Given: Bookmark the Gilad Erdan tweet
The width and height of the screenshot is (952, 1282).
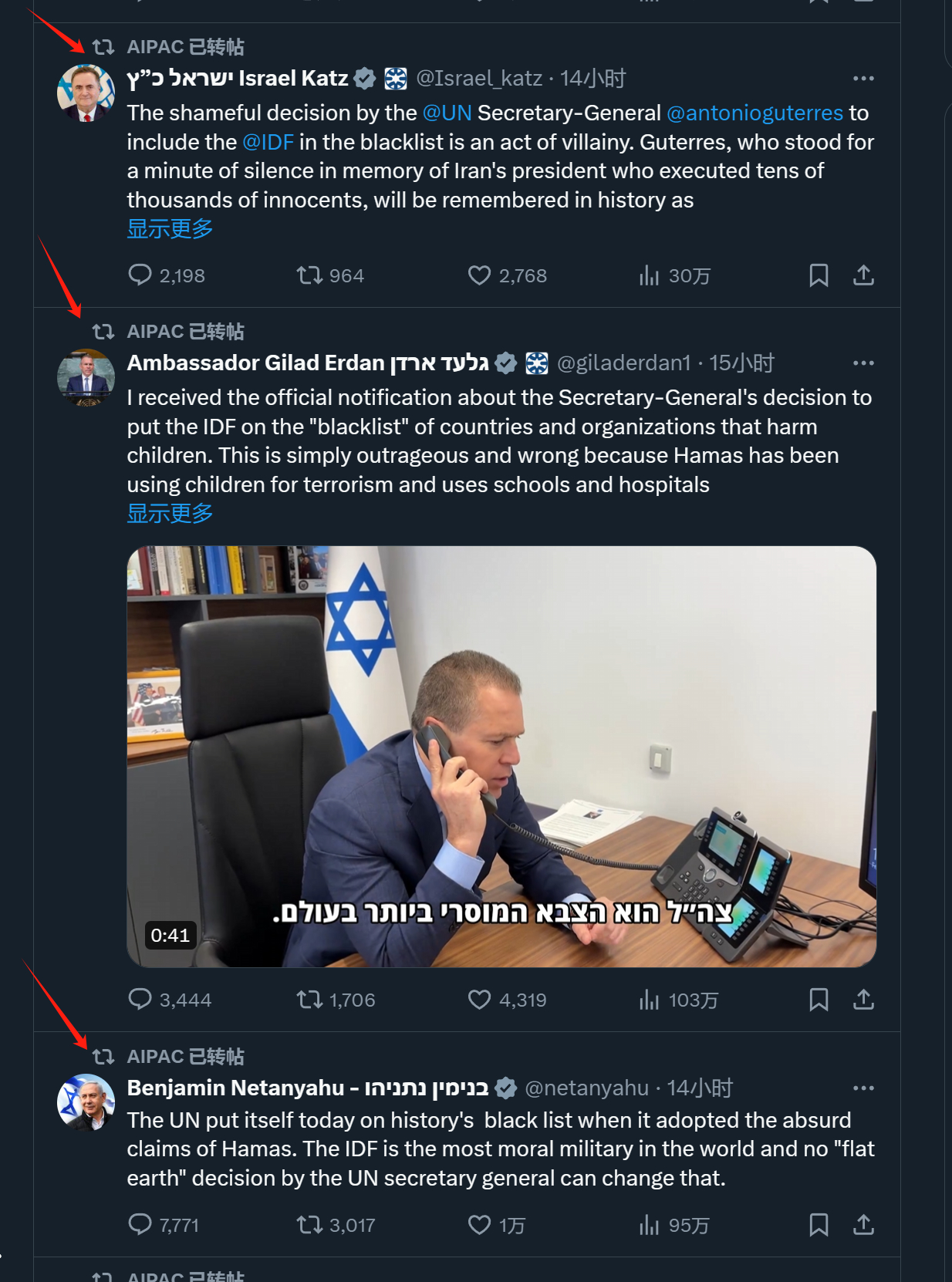Looking at the screenshot, I should (819, 1000).
